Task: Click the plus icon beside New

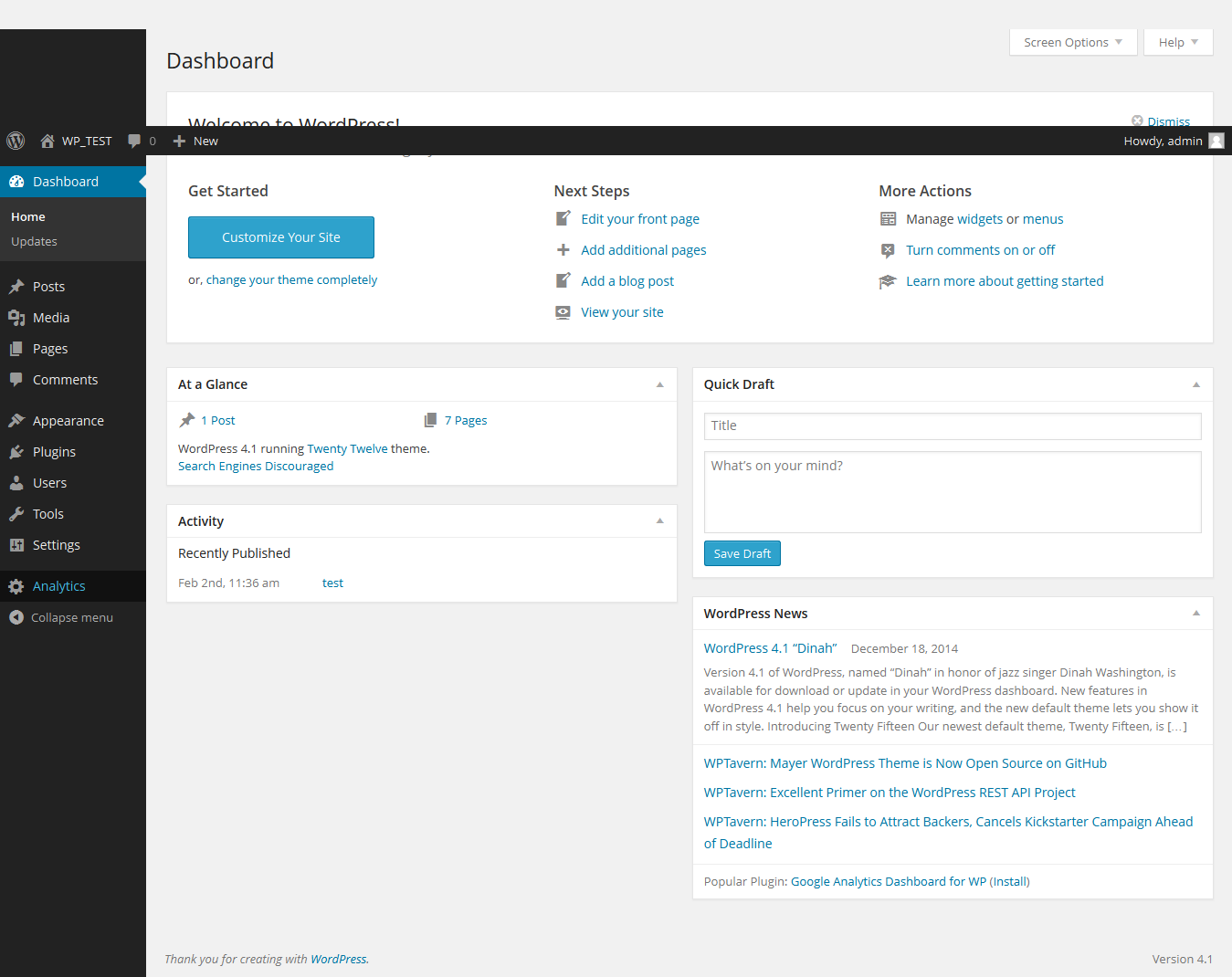Action: click(x=179, y=141)
